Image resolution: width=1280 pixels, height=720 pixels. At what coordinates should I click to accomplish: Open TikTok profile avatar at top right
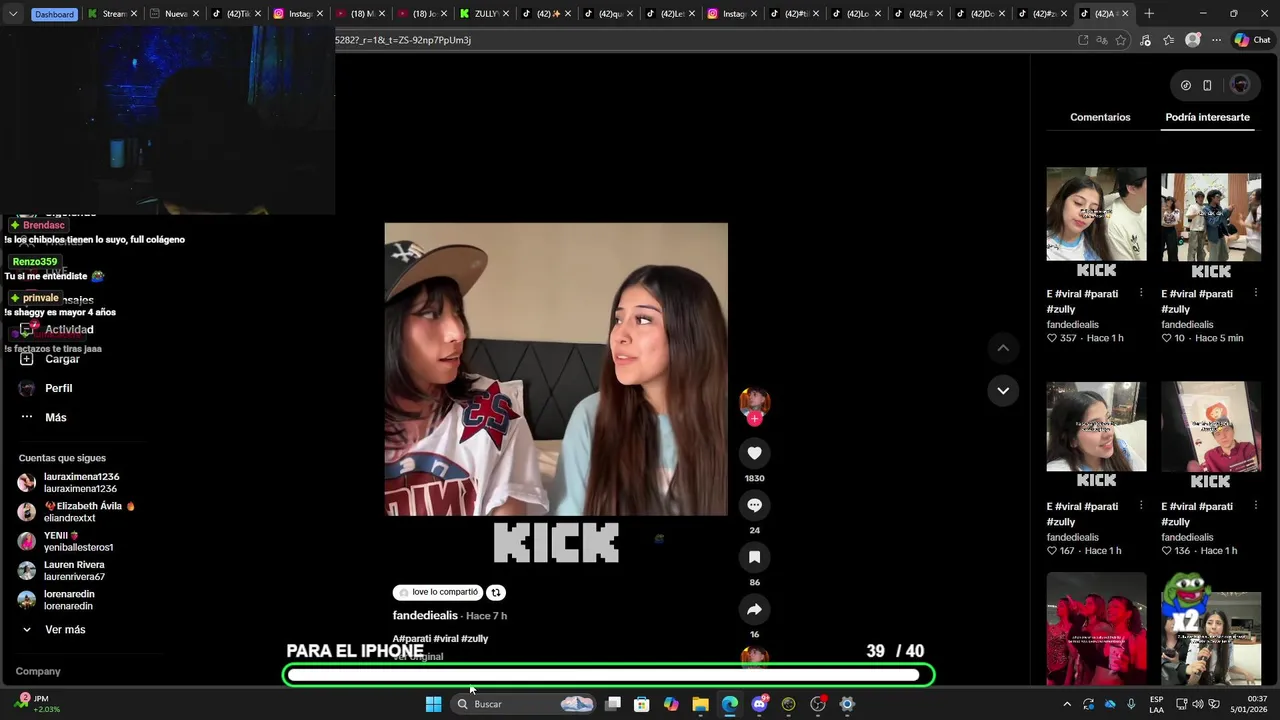[x=1240, y=85]
